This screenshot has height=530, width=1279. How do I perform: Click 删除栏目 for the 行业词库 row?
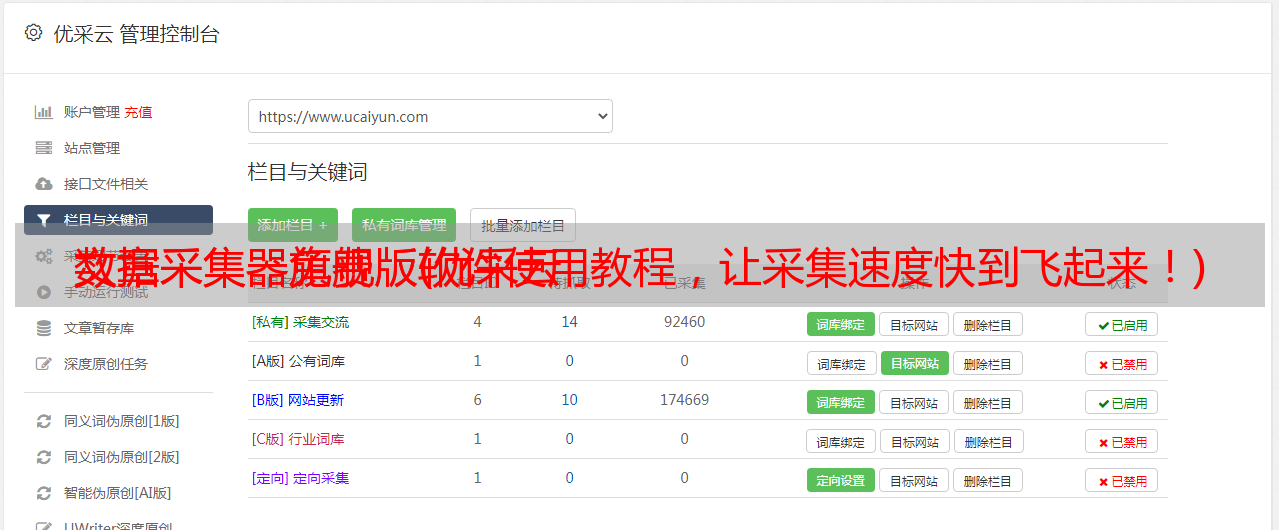point(989,441)
